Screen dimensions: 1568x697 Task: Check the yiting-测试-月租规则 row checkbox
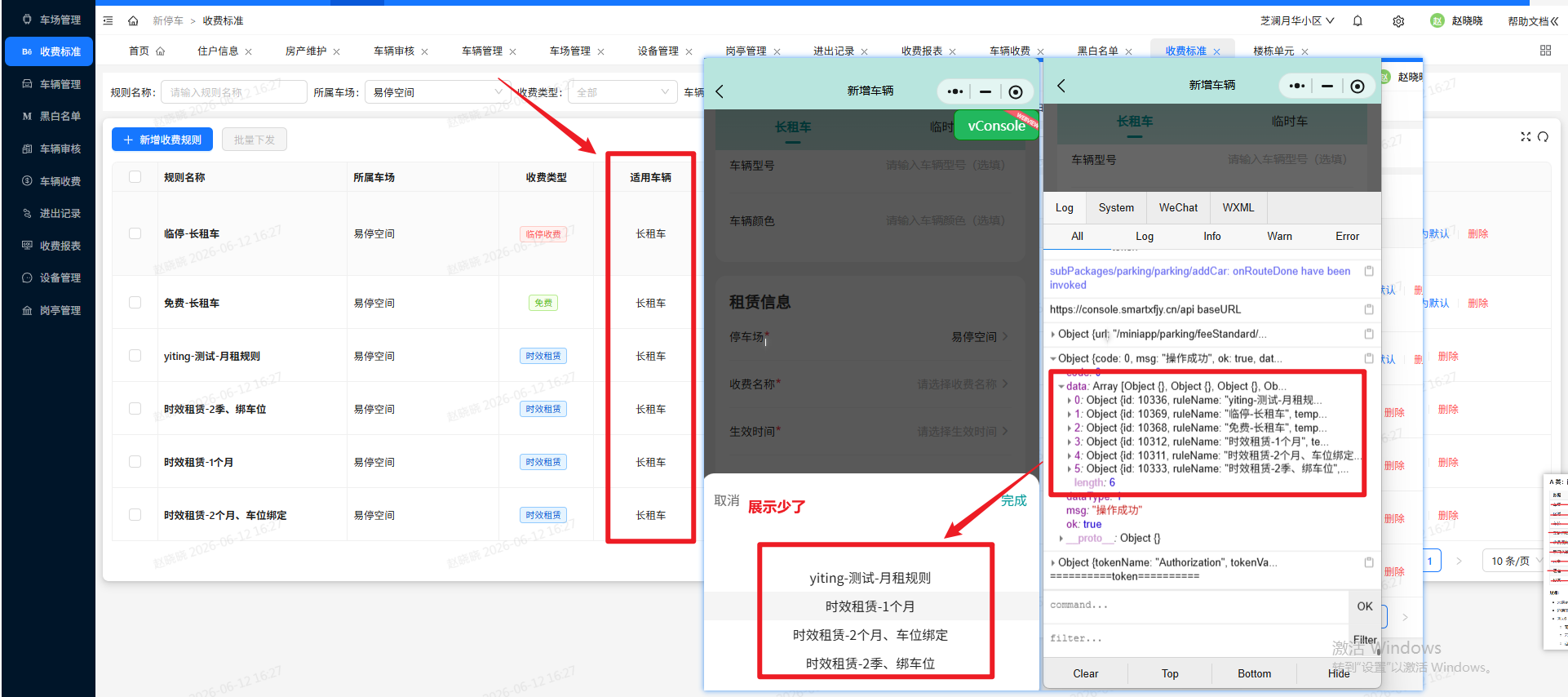pos(135,356)
